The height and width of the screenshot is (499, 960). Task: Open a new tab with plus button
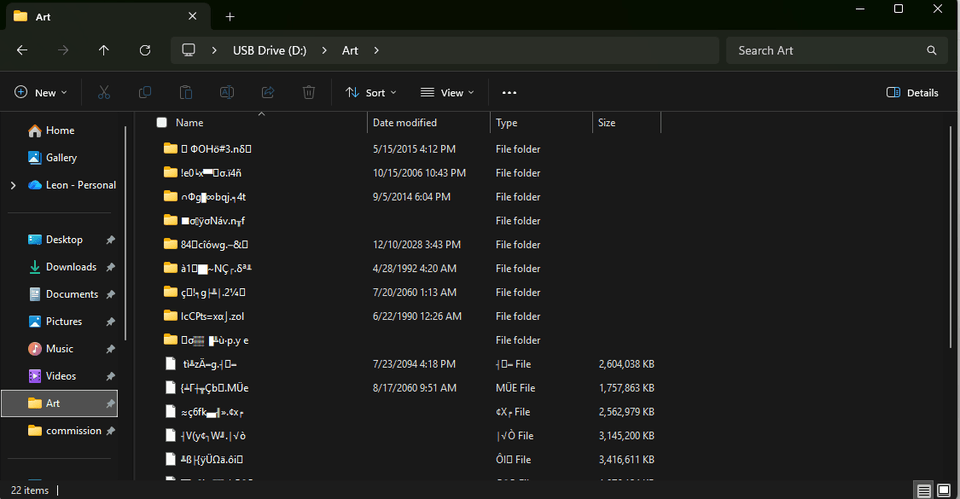pyautogui.click(x=230, y=17)
